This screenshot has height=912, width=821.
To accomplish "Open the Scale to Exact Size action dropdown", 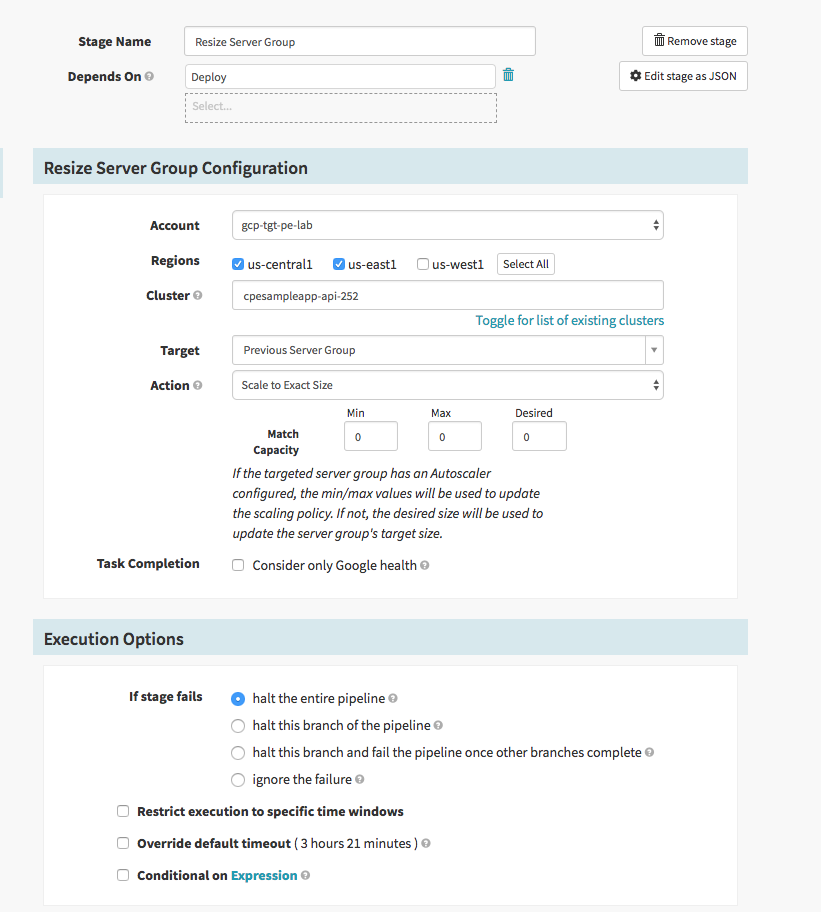I will (446, 385).
